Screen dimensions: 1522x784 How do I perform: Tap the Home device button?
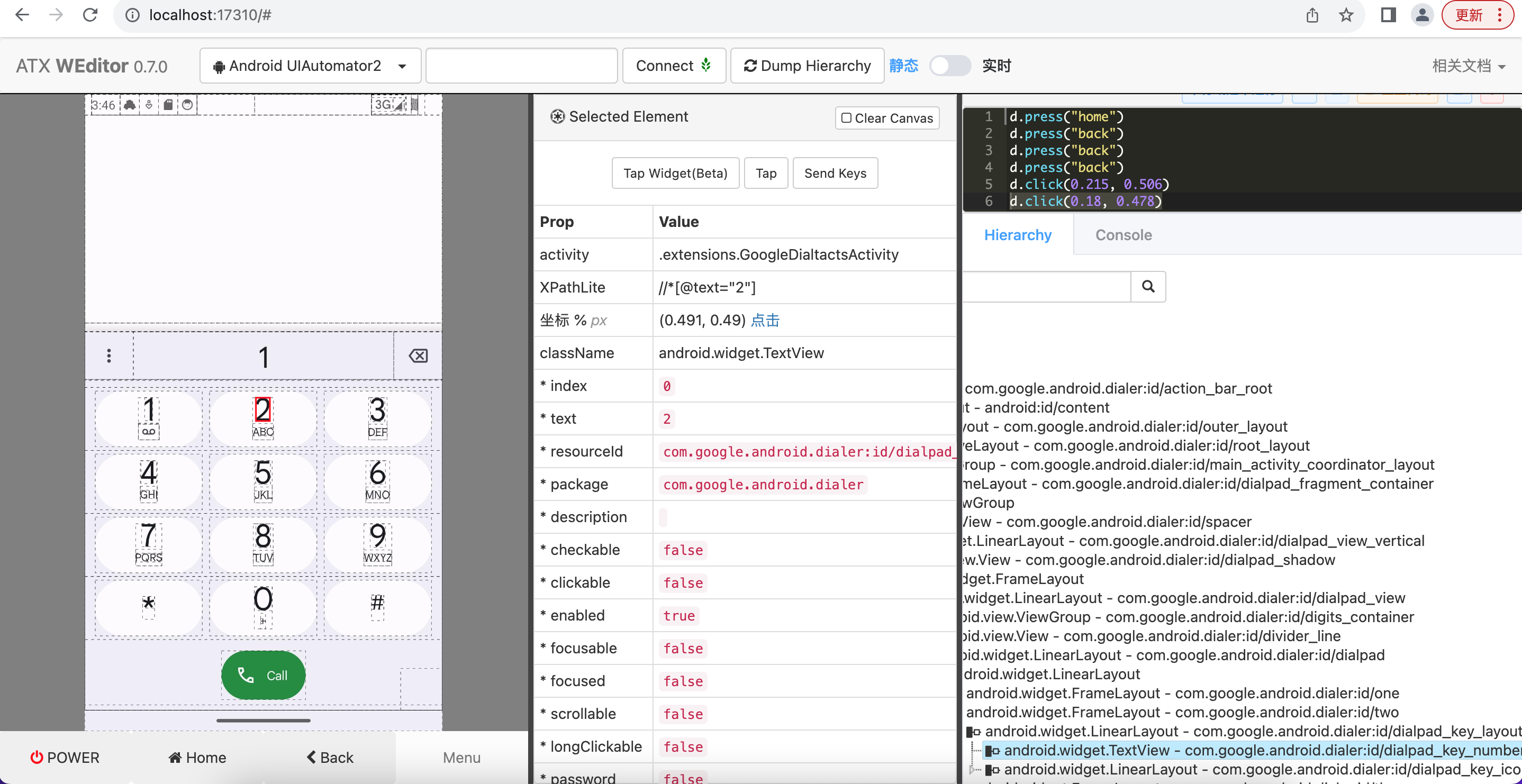[x=197, y=758]
